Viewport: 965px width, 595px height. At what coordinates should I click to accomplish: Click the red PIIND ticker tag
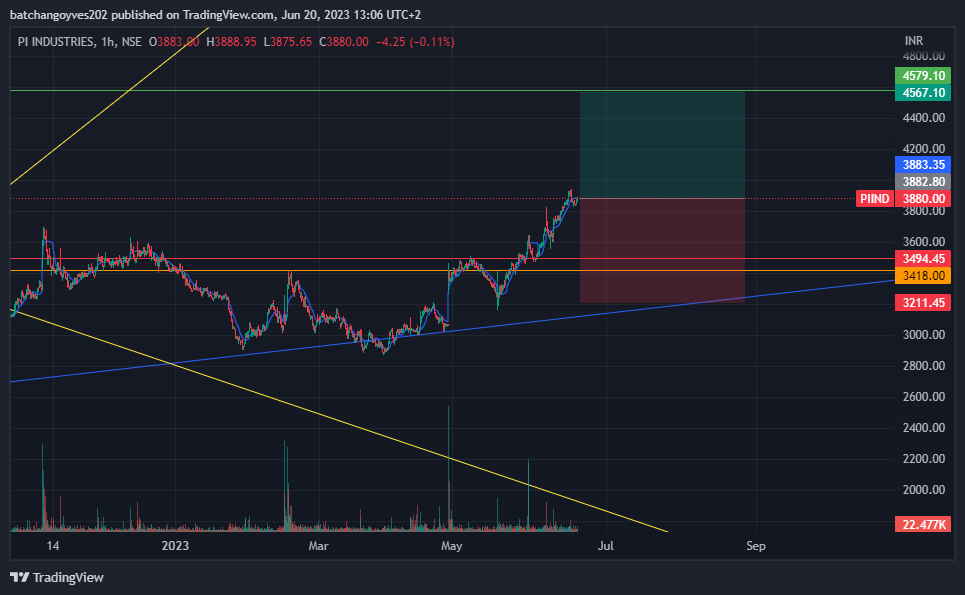point(875,199)
